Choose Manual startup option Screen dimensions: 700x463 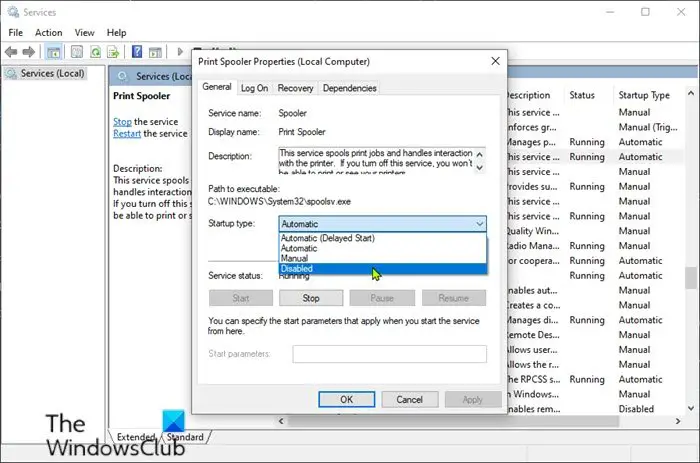point(383,258)
